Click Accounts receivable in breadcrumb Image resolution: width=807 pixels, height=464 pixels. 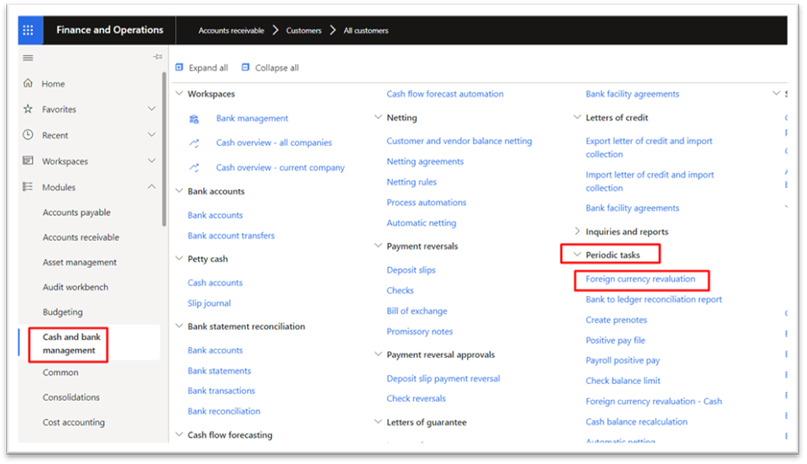pyautogui.click(x=231, y=31)
